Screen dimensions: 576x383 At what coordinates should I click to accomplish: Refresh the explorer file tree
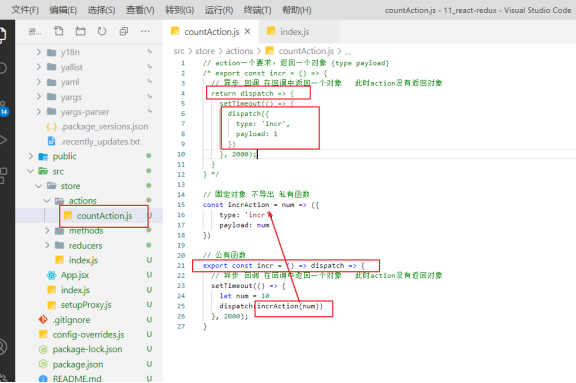102,31
